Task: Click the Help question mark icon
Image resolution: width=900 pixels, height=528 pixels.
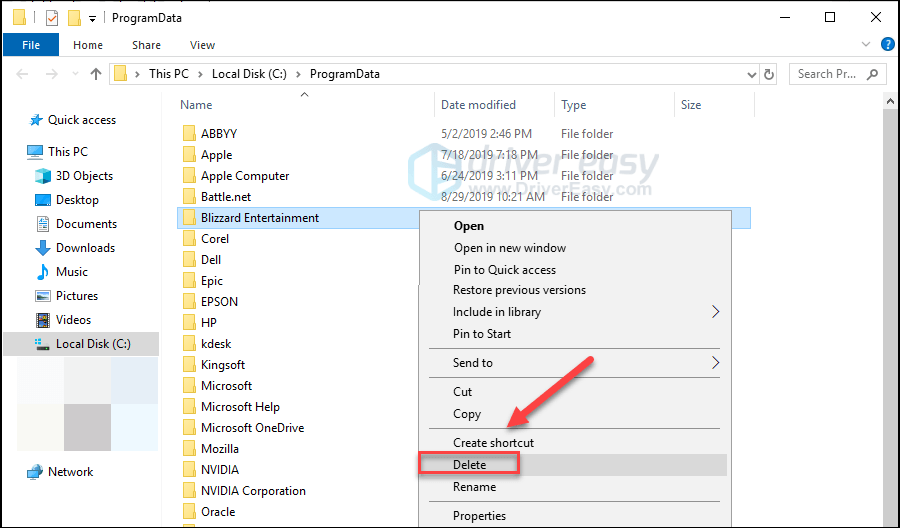Action: pos(887,45)
